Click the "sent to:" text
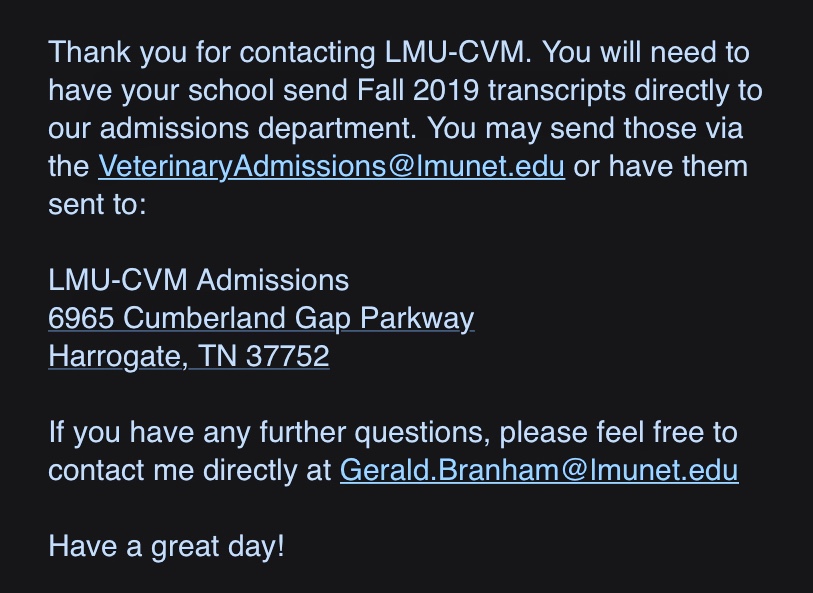Image resolution: width=813 pixels, height=593 pixels. [97, 205]
